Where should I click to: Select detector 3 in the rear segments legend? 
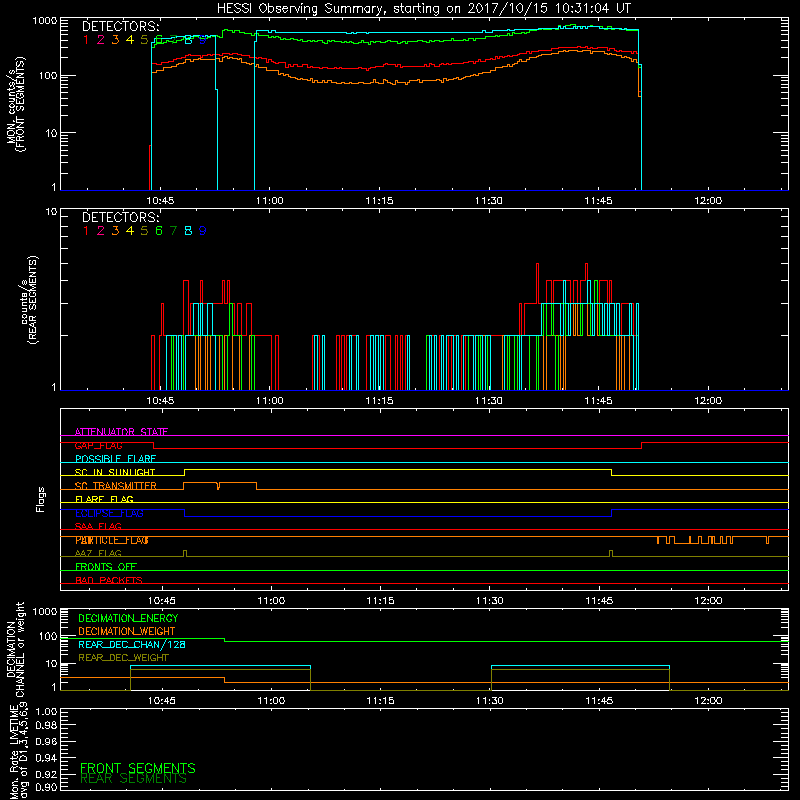115,231
